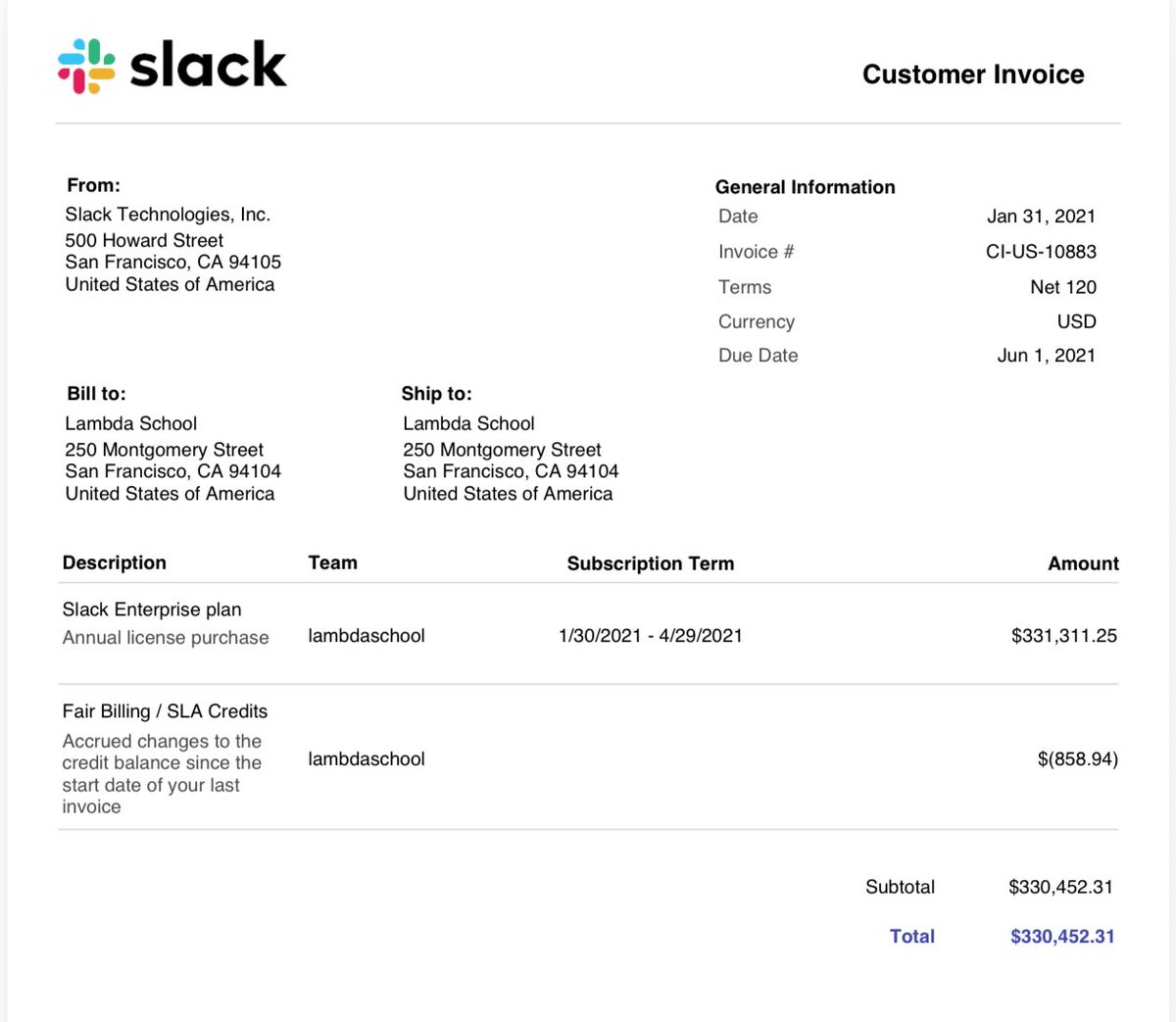Image resolution: width=1176 pixels, height=1022 pixels.
Task: Click the 'slack' wordmark text
Action: click(x=208, y=65)
